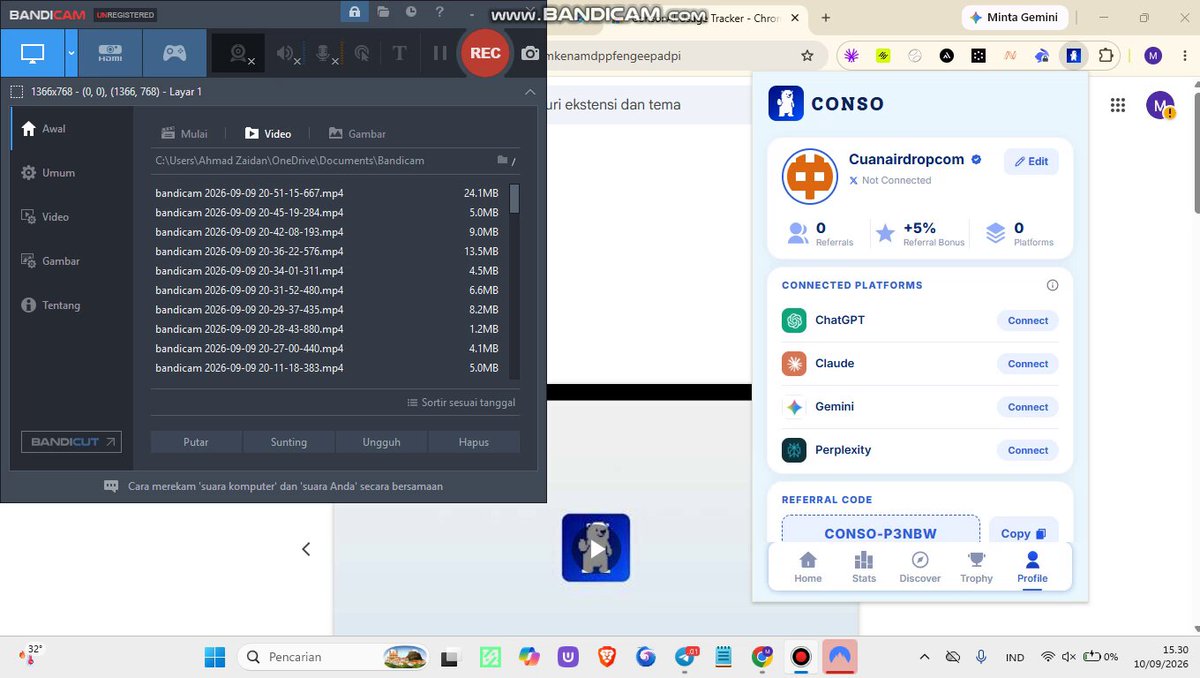1200x678 pixels.
Task: Open Chrome three-dot menu
Action: tap(1182, 56)
